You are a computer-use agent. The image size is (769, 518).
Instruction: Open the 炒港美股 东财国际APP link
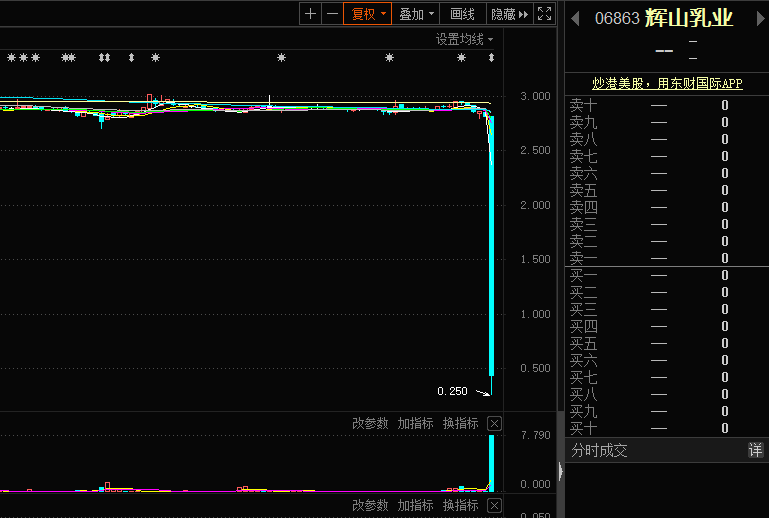[667, 85]
